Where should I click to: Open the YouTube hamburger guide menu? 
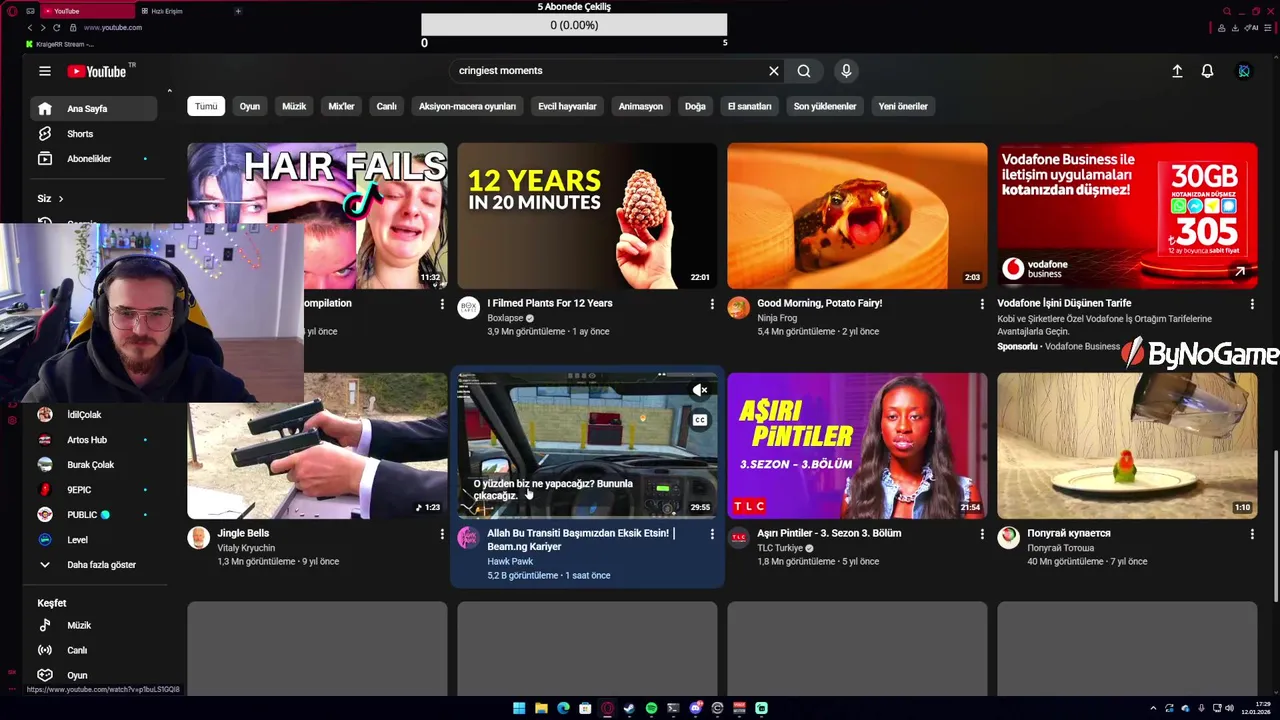point(45,71)
